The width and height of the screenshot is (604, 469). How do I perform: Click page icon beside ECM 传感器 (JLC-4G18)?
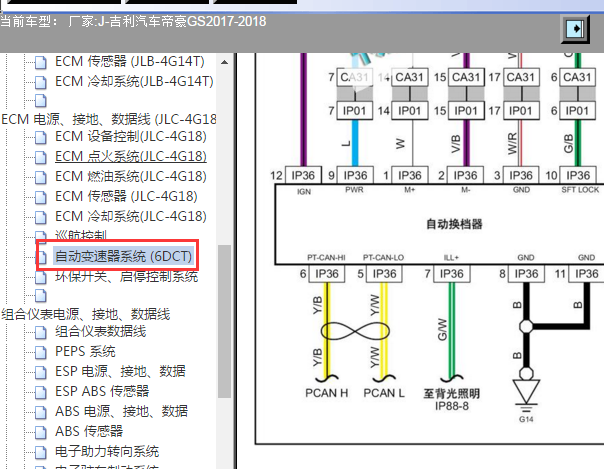point(40,197)
